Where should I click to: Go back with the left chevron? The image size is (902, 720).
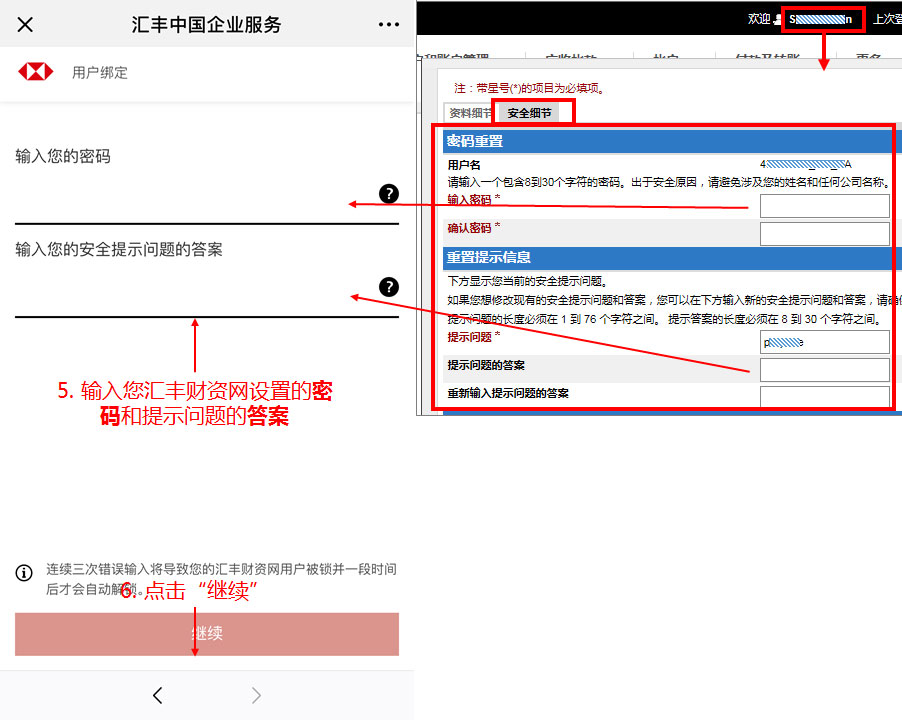tap(157, 695)
